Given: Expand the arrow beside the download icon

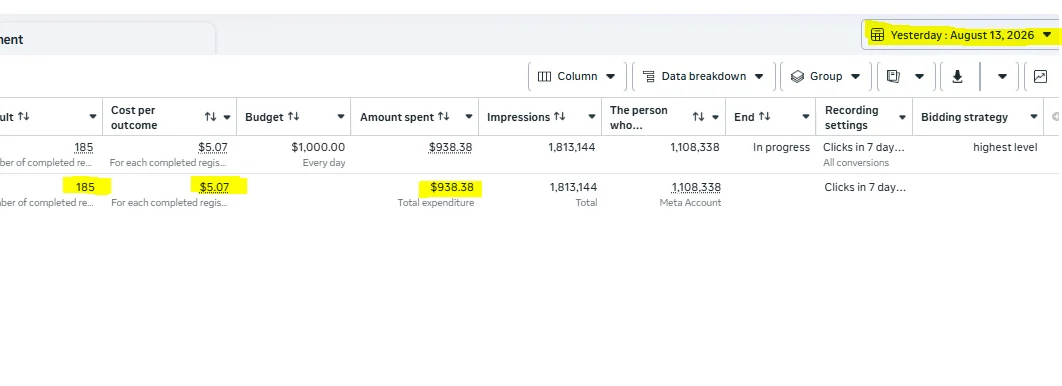Looking at the screenshot, I should pos(1002,77).
